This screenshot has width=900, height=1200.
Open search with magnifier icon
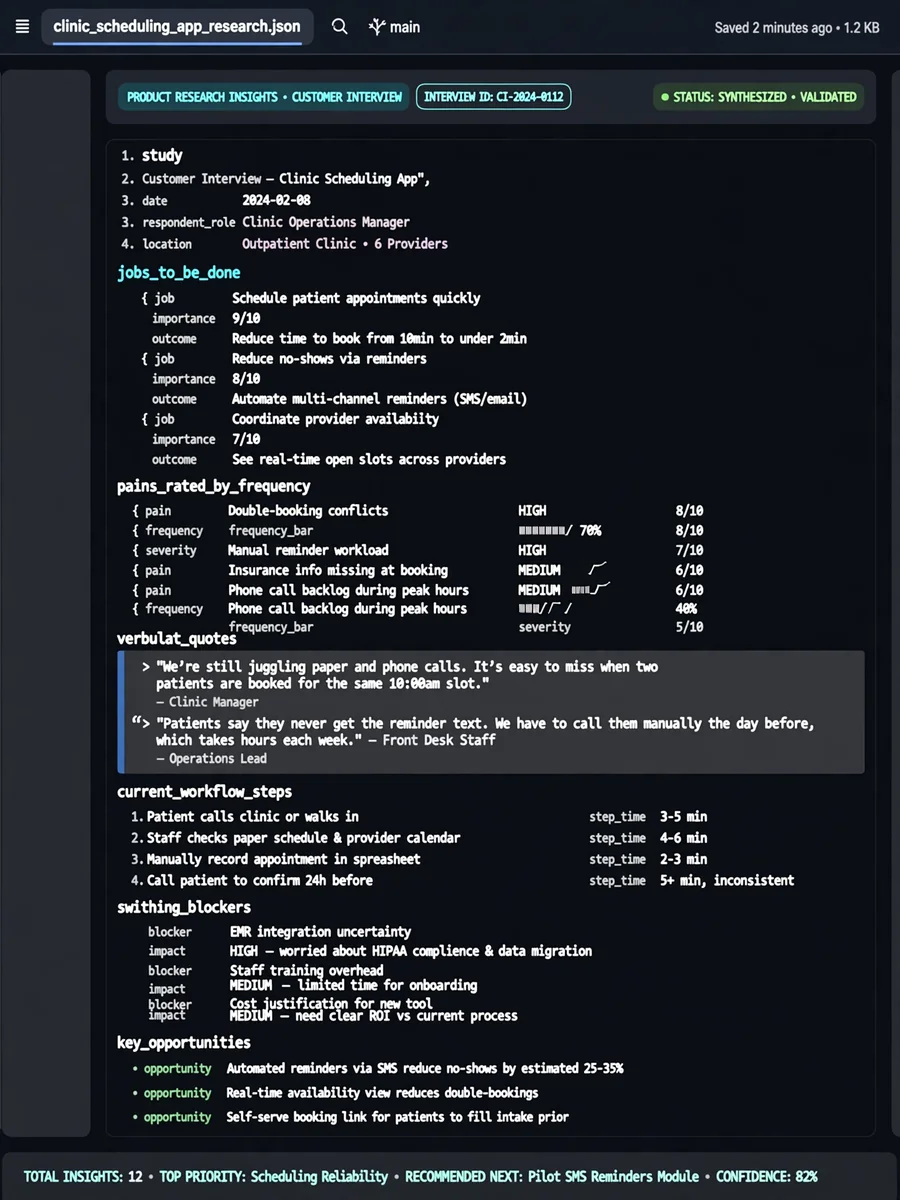pos(340,27)
